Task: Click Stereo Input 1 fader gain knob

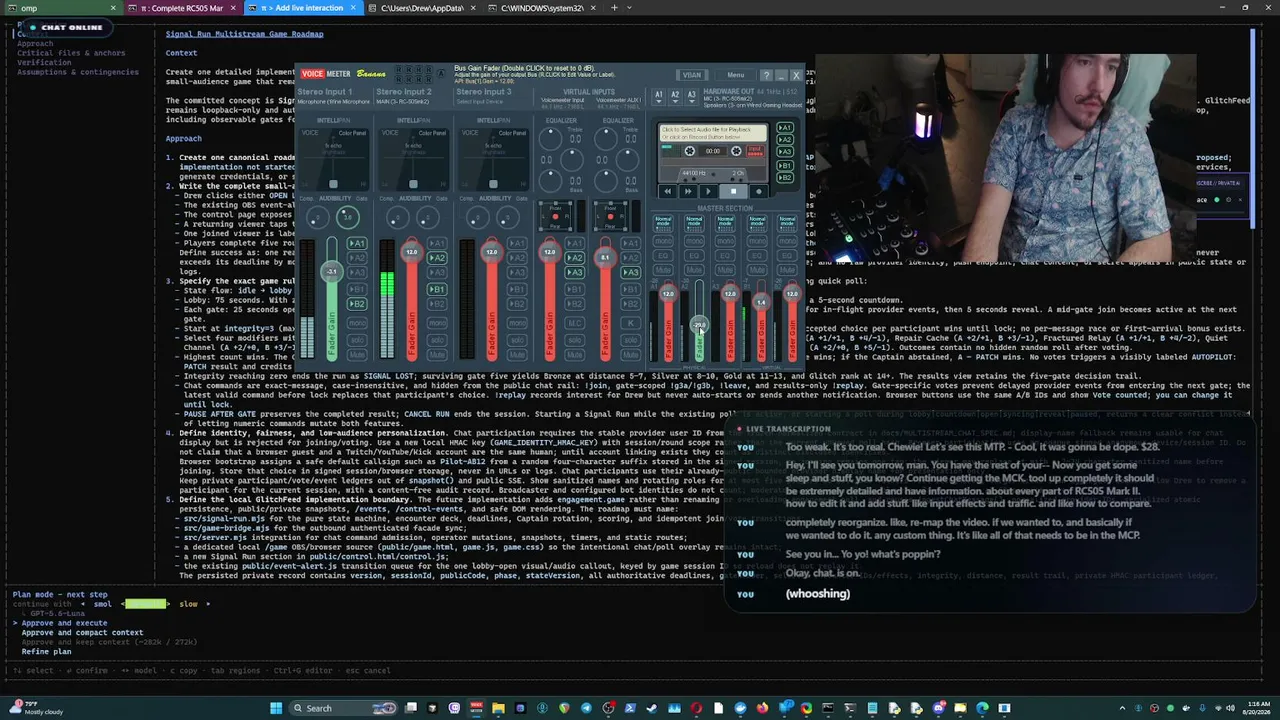Action: click(332, 271)
